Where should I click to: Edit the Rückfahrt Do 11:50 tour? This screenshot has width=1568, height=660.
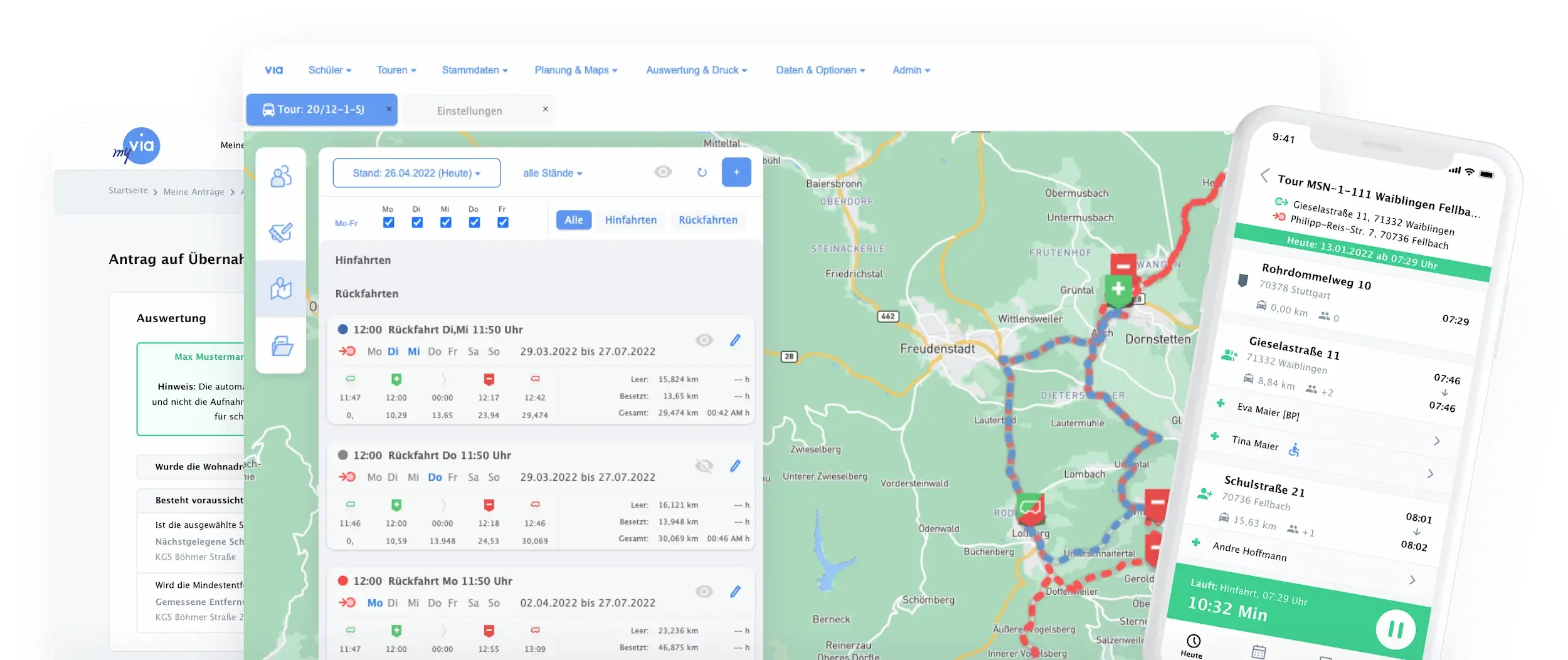coord(735,466)
